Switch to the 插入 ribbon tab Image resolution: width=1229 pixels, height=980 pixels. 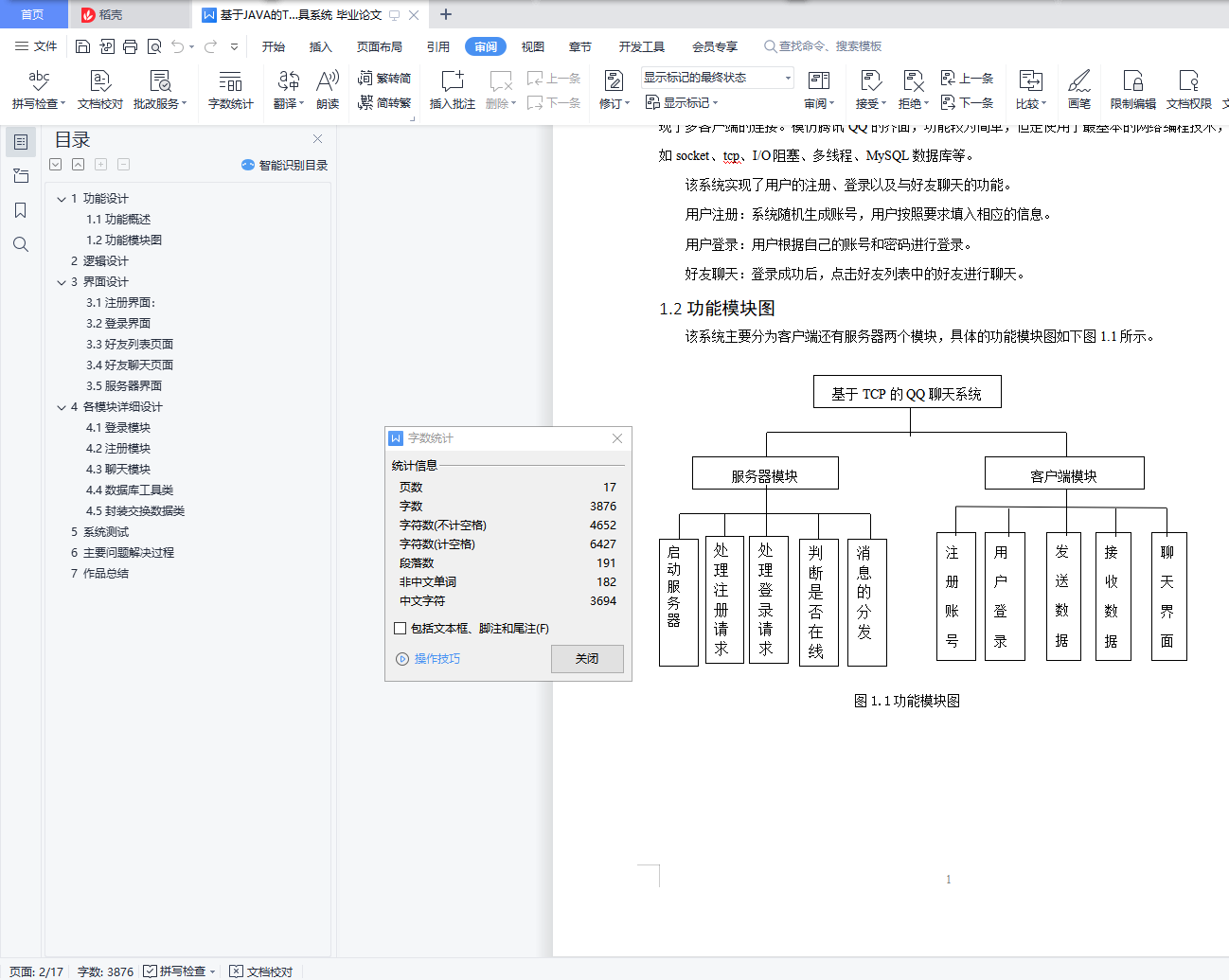(x=321, y=46)
